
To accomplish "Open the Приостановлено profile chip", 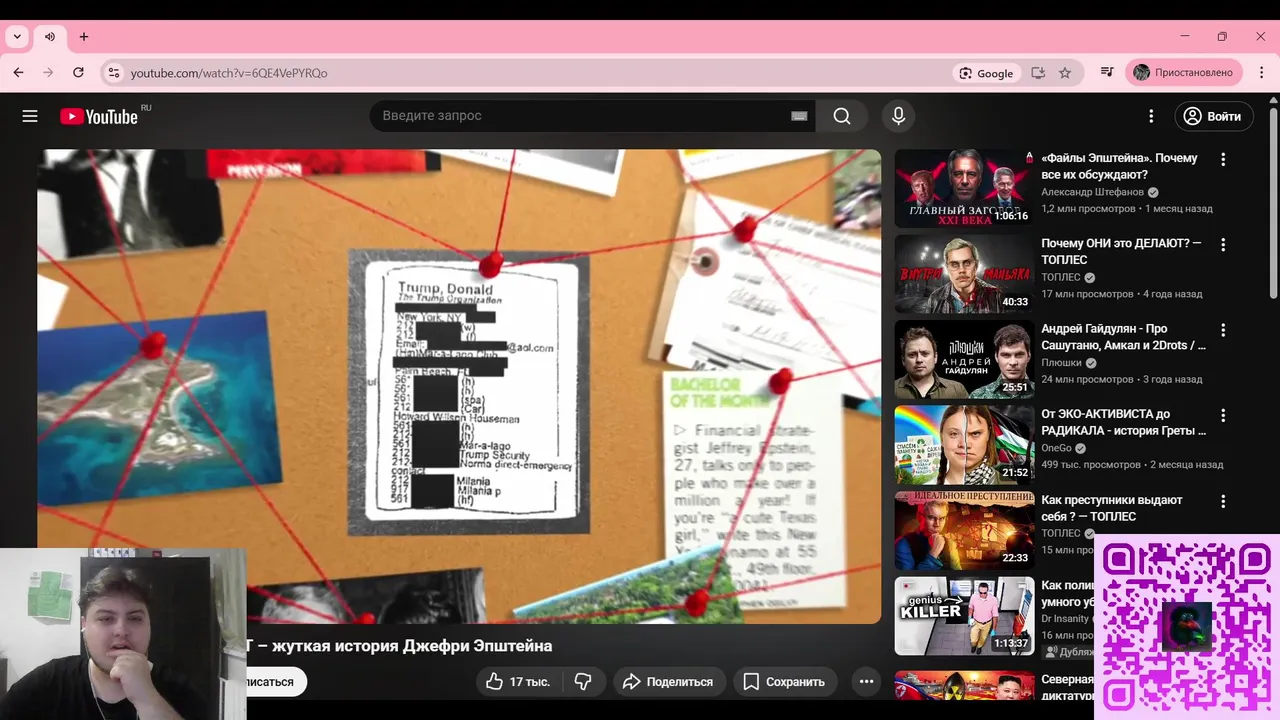I will 1184,73.
